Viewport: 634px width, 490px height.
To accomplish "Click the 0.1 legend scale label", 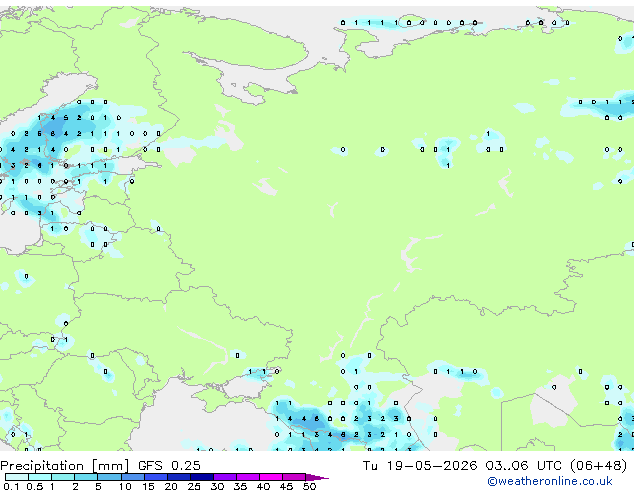I will 11,486.
